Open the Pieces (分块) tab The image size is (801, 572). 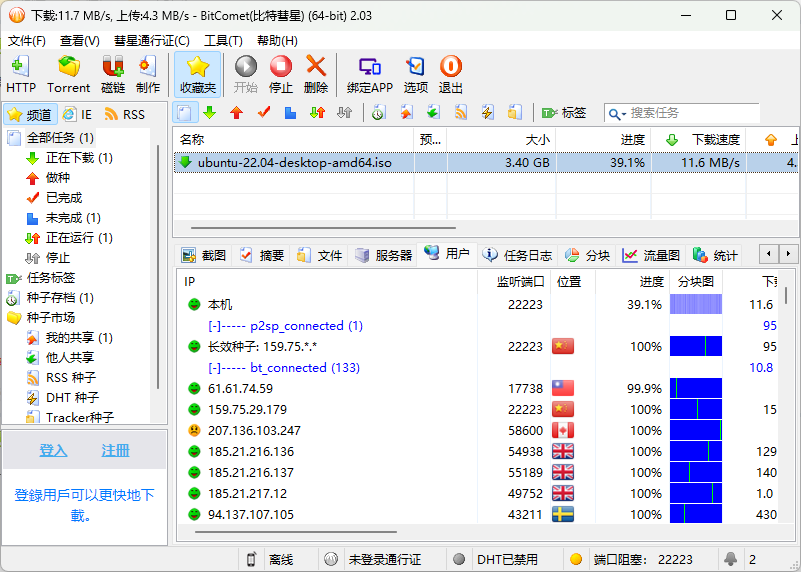tap(588, 255)
